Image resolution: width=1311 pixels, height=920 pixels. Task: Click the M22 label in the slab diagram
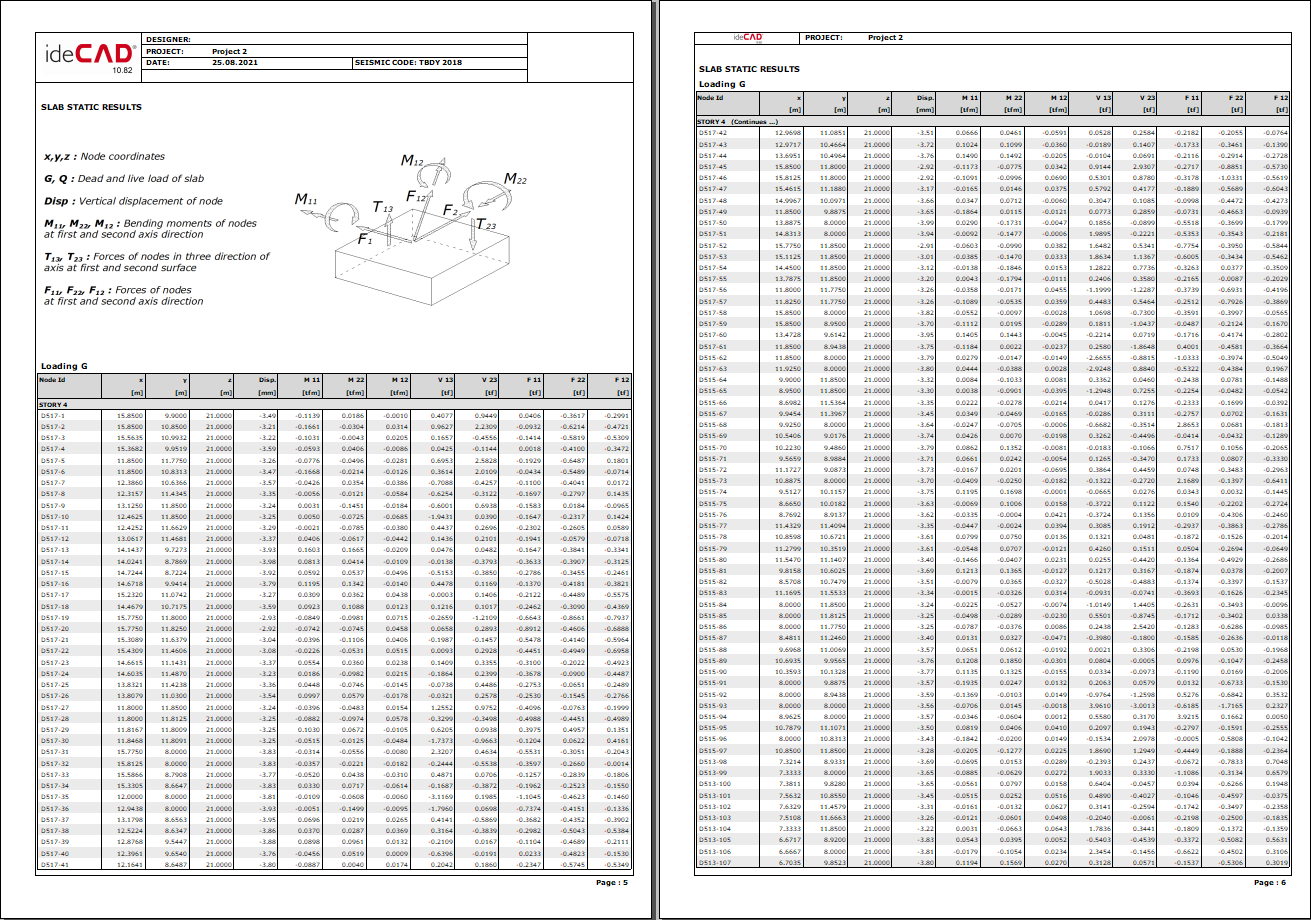(x=516, y=179)
